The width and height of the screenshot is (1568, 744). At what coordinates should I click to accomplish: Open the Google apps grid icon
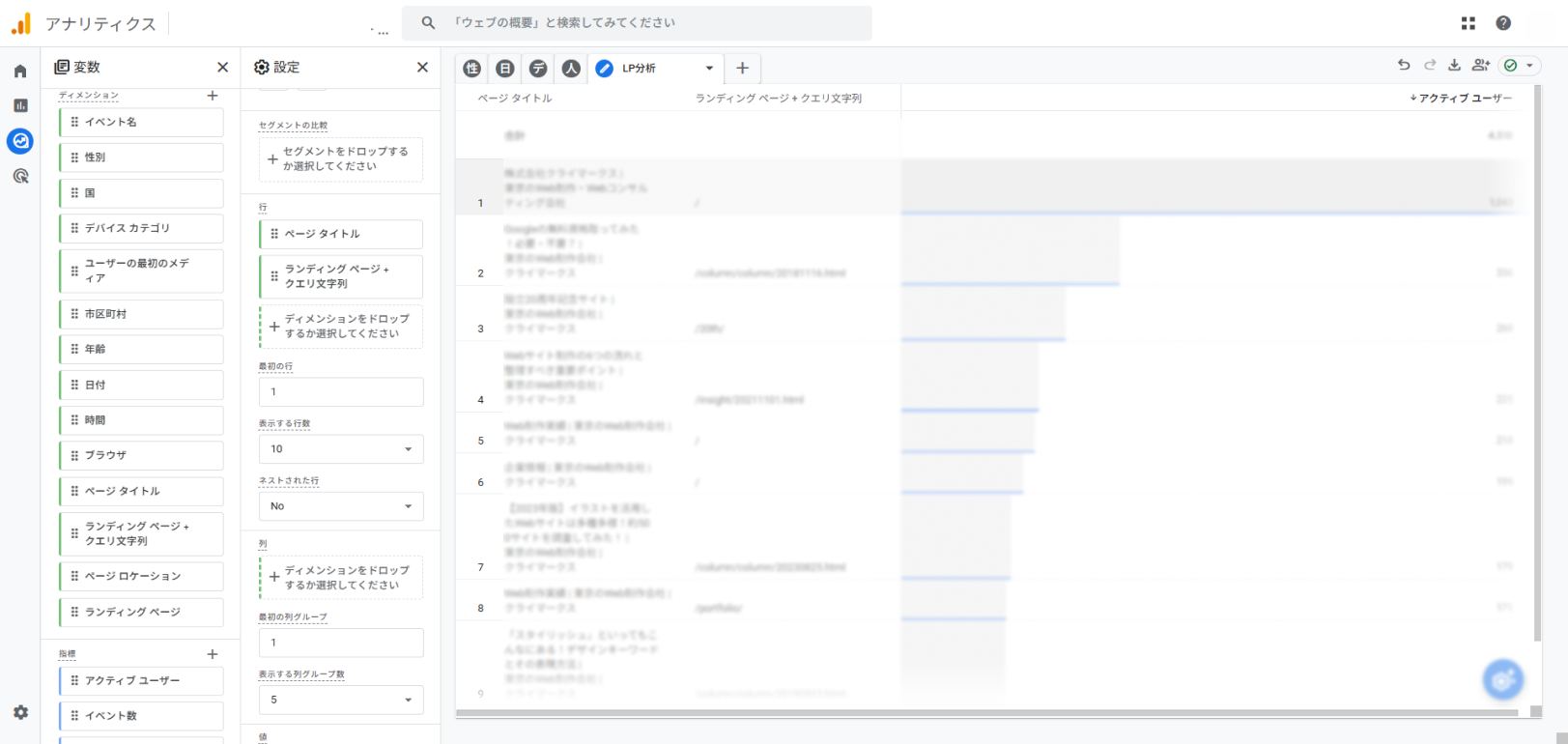tap(1468, 23)
